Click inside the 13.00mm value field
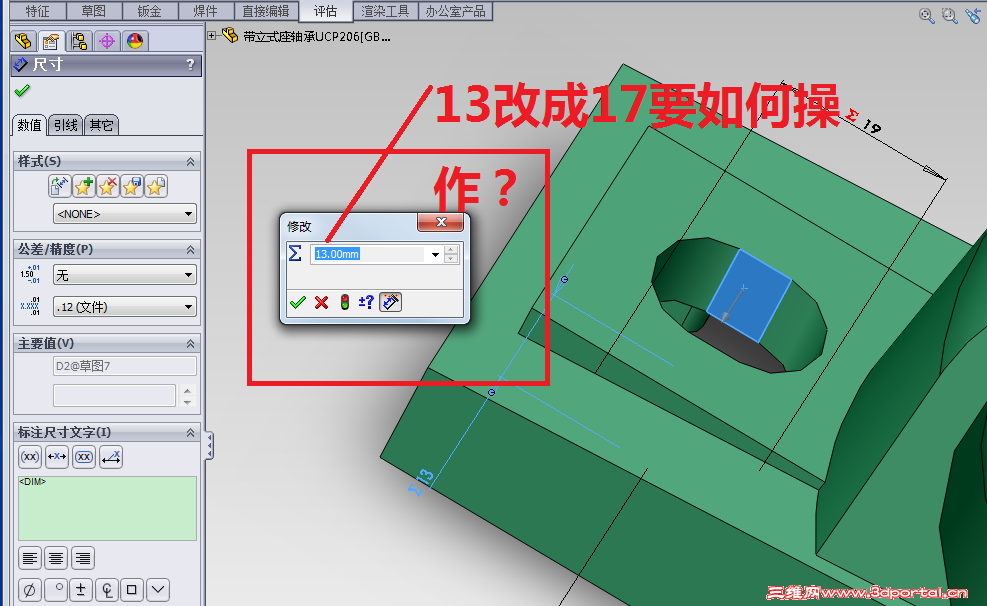The image size is (987, 606). tap(365, 254)
